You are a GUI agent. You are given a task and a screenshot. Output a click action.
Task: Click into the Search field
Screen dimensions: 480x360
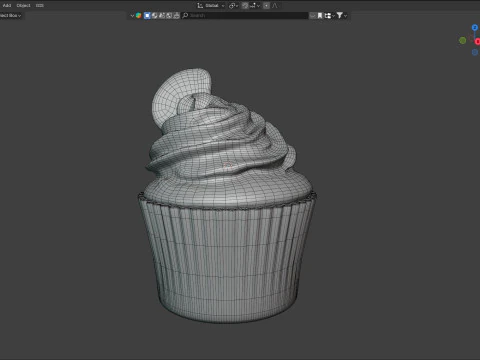pyautogui.click(x=245, y=15)
